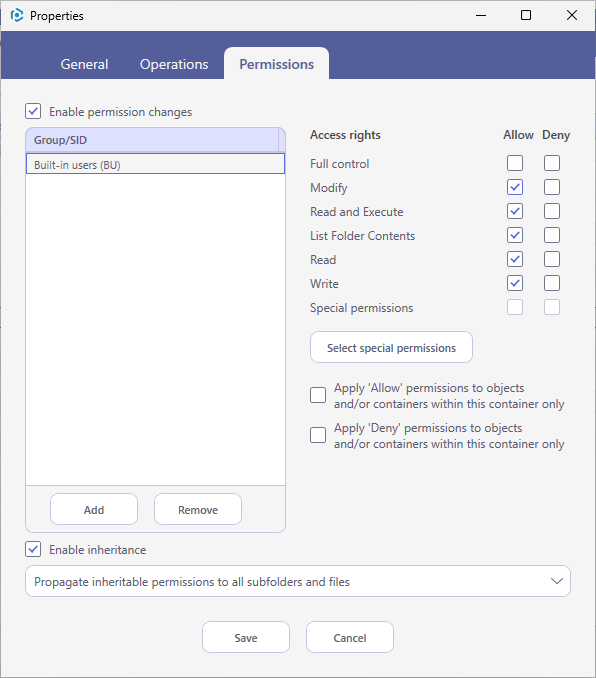Switch to the General tab
Viewport: 596px width, 678px height.
84,64
